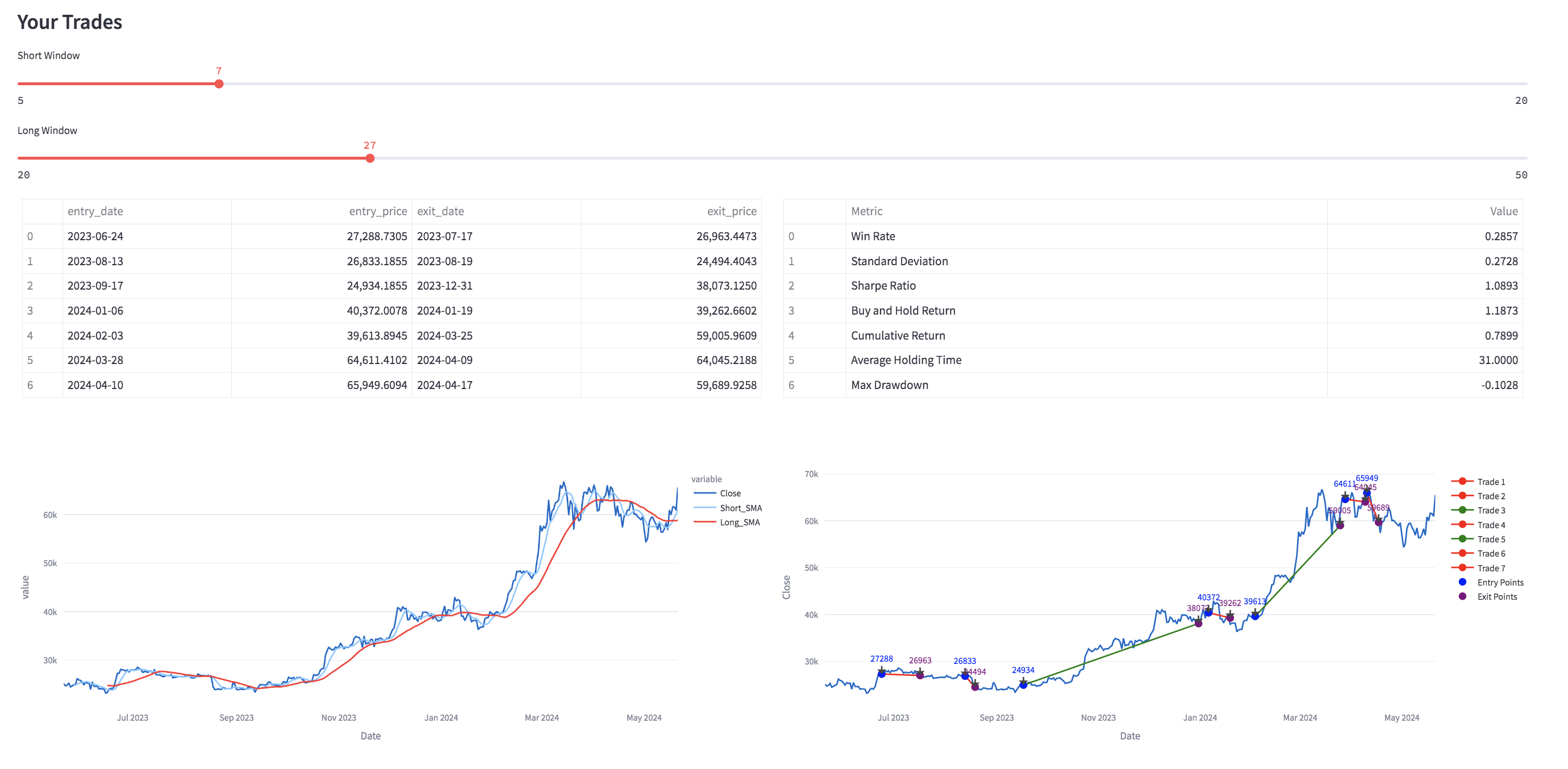Click exit date 2023-12-31
This screenshot has height=769, width=1568.
pos(496,286)
